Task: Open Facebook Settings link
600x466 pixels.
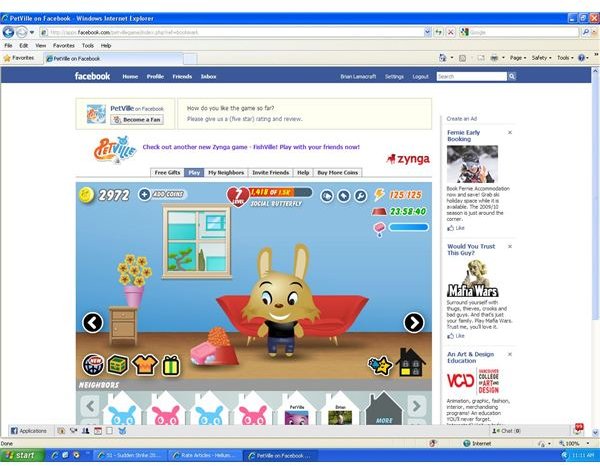Action: [x=394, y=77]
